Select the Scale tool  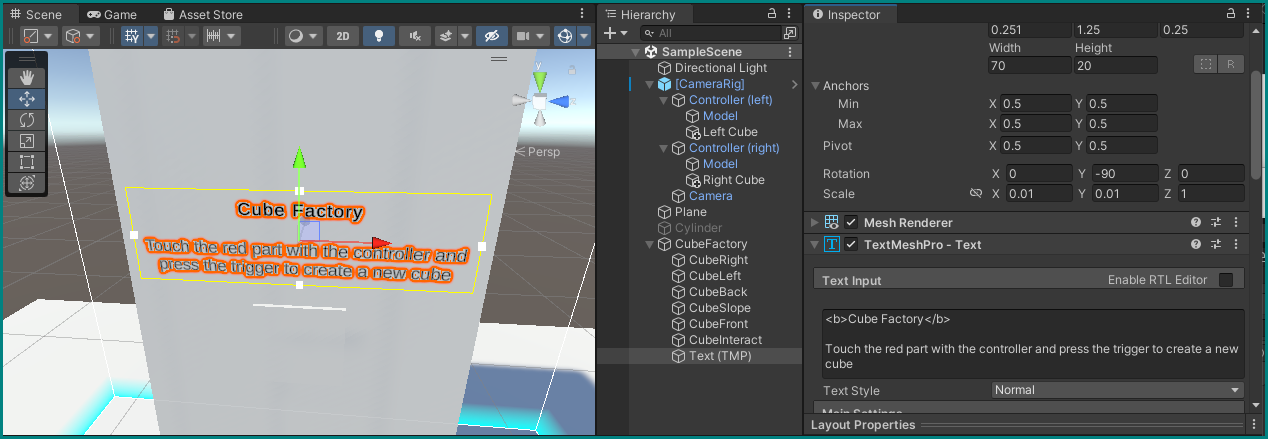27,141
